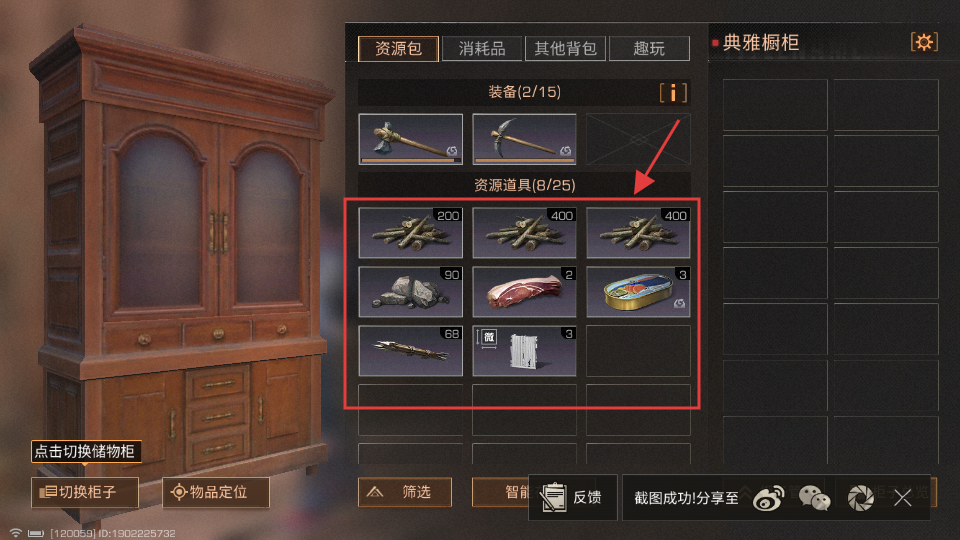Select the white panel item with 3
This screenshot has height=540, width=960.
pyautogui.click(x=524, y=351)
